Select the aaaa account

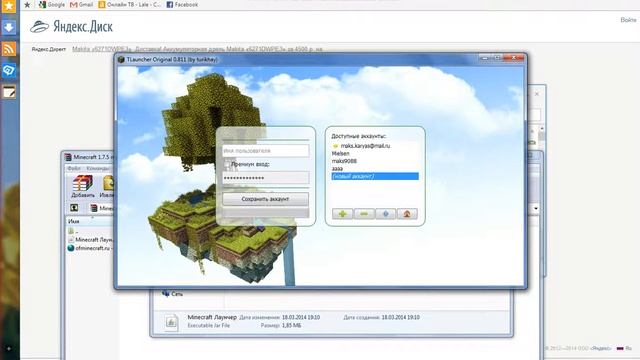[375, 169]
